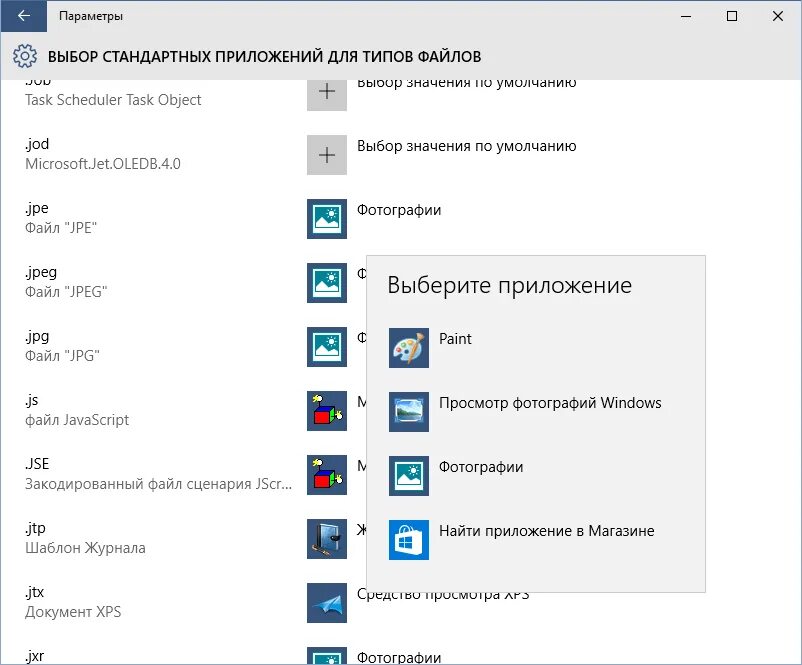Click Файл "JPE" description

pyautogui.click(x=61, y=228)
